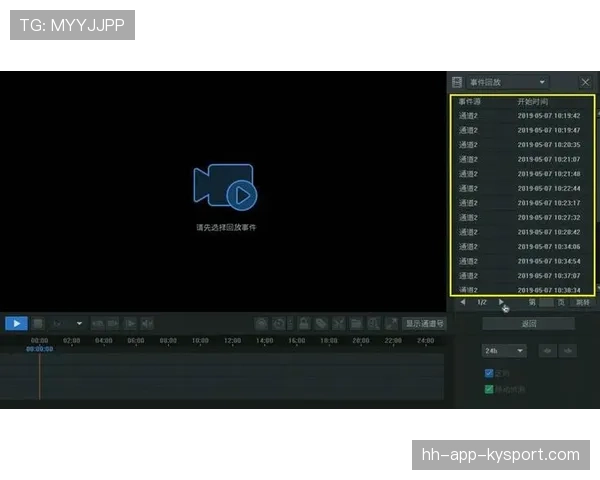
Task: Click the first icon in right toolbar group
Action: 261,324
